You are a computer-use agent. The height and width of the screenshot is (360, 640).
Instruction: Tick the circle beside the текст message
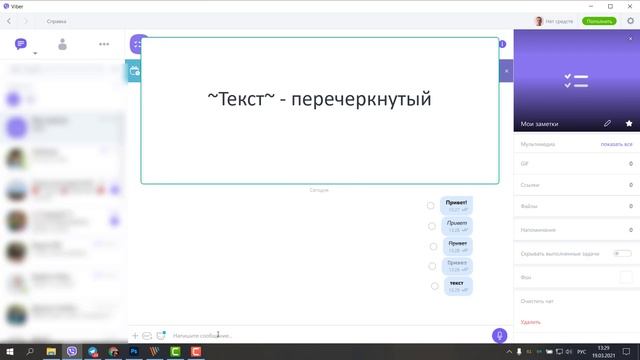pyautogui.click(x=435, y=286)
